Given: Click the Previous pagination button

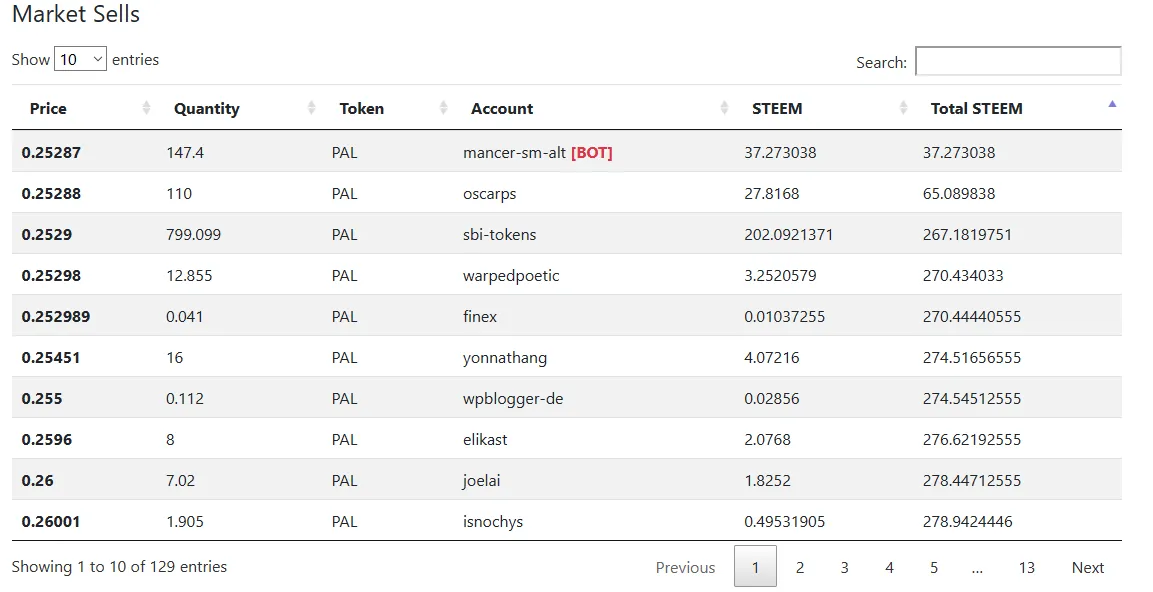Looking at the screenshot, I should (x=685, y=567).
